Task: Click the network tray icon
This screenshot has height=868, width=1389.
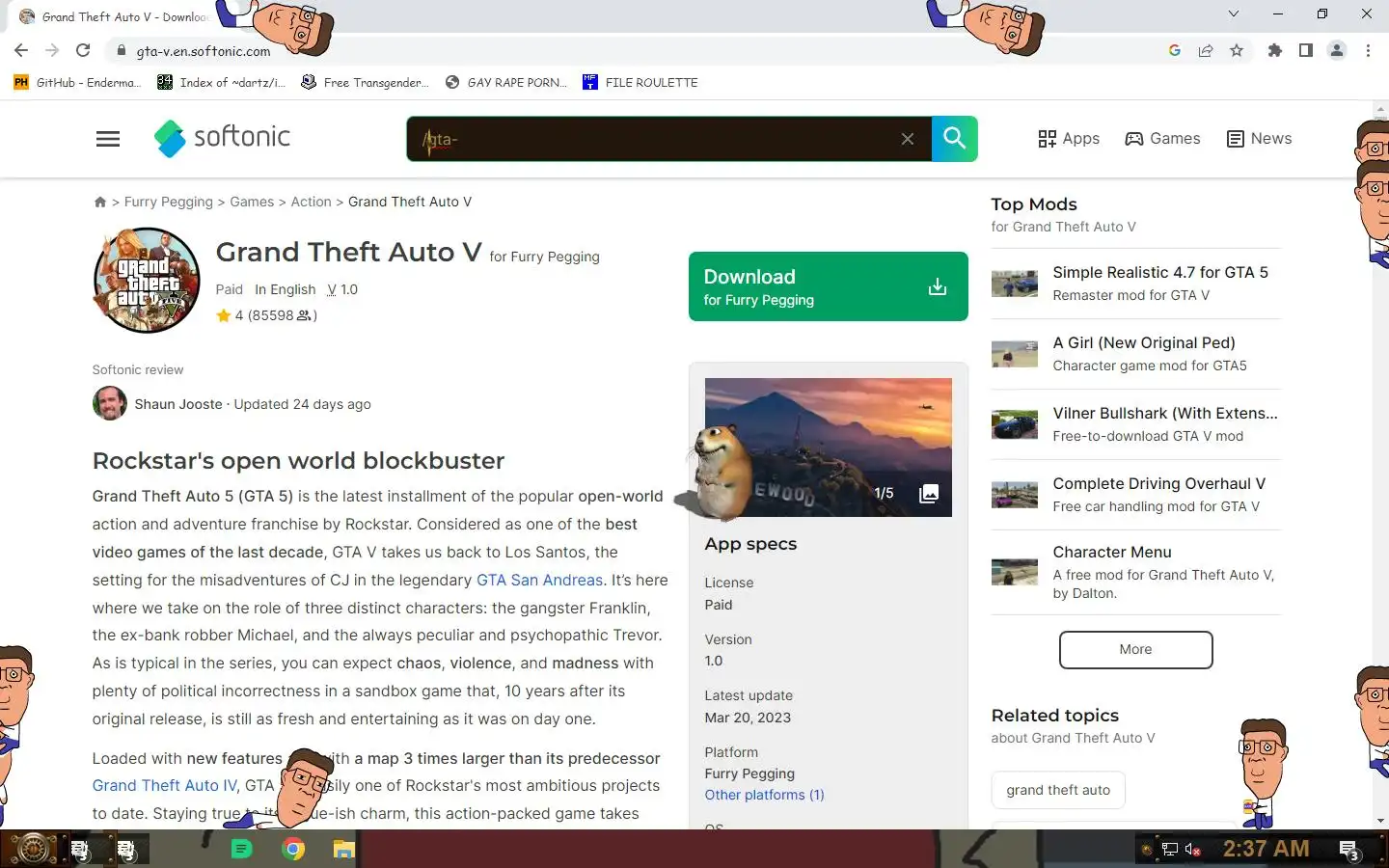Action: point(1169,850)
